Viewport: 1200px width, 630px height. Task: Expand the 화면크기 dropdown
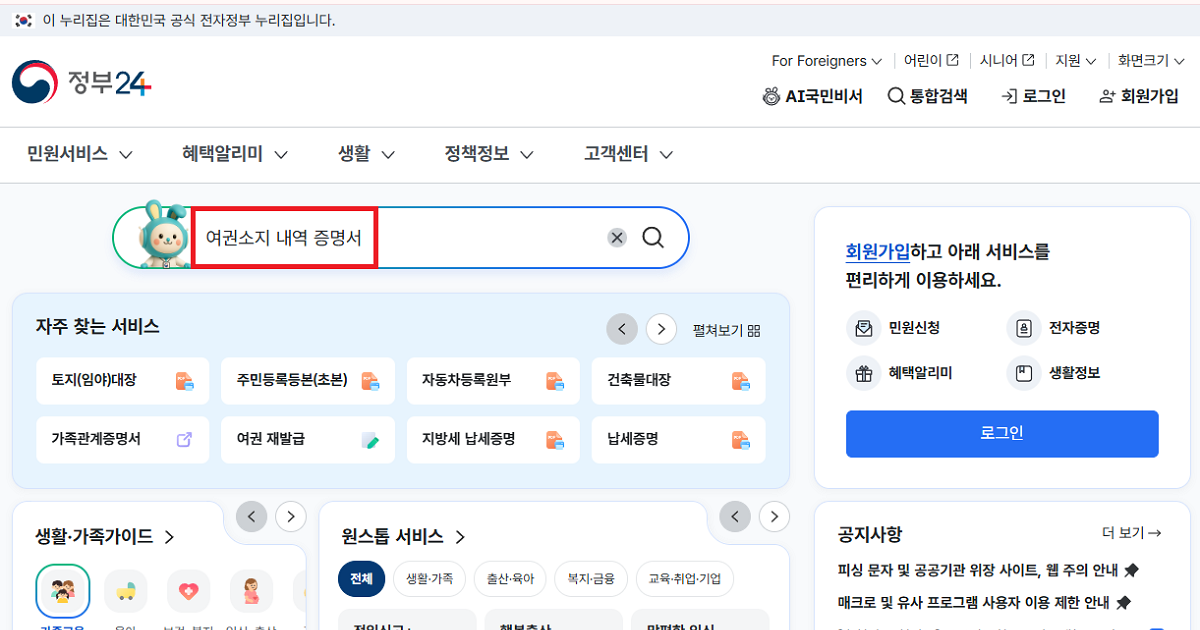coord(1151,61)
